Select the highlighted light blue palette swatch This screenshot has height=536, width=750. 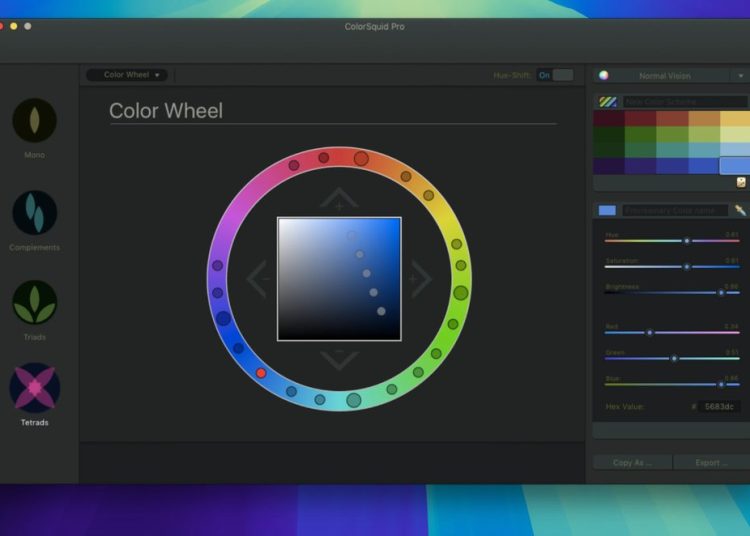734,165
